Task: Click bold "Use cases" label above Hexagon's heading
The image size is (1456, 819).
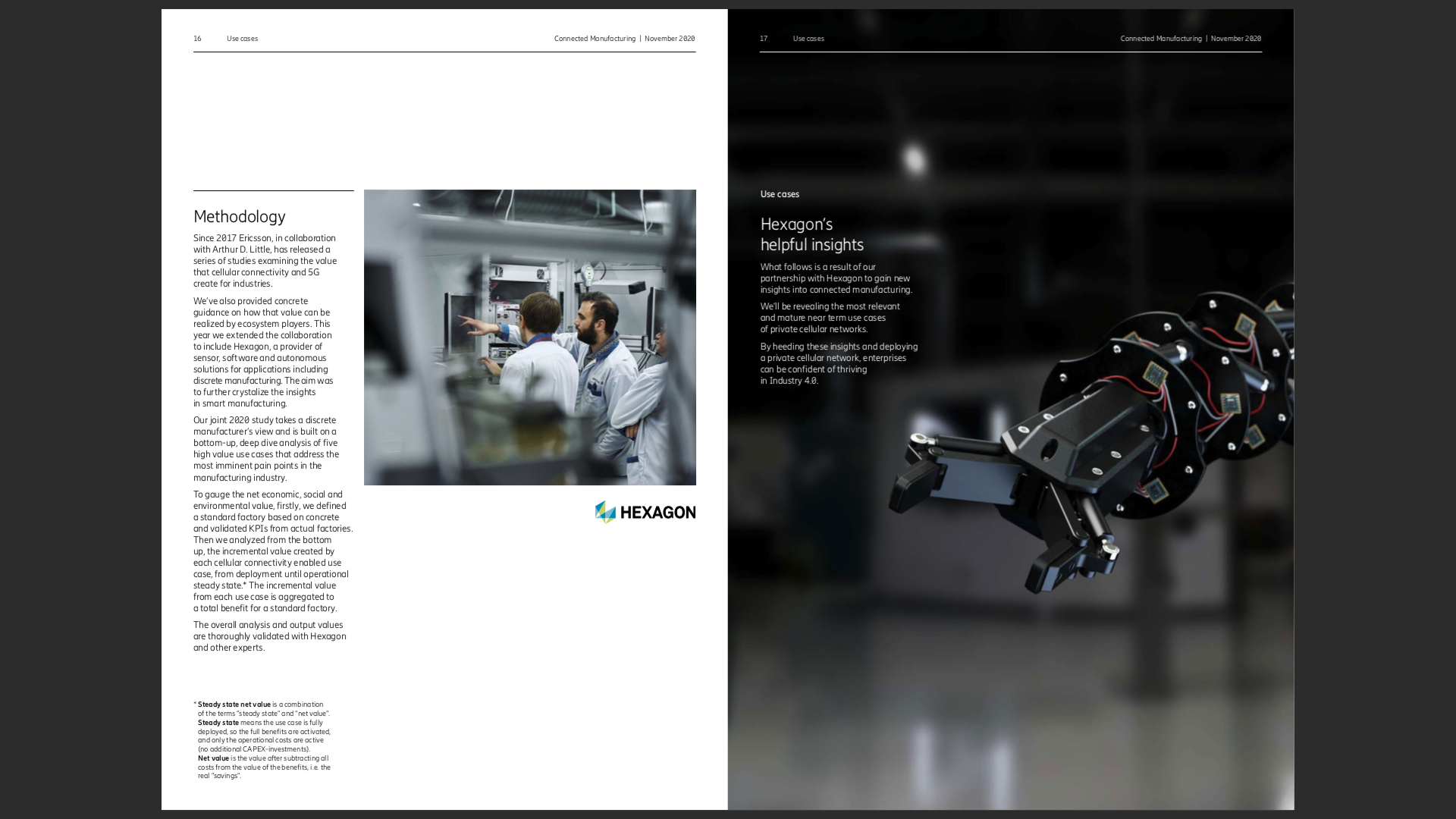Action: [780, 194]
